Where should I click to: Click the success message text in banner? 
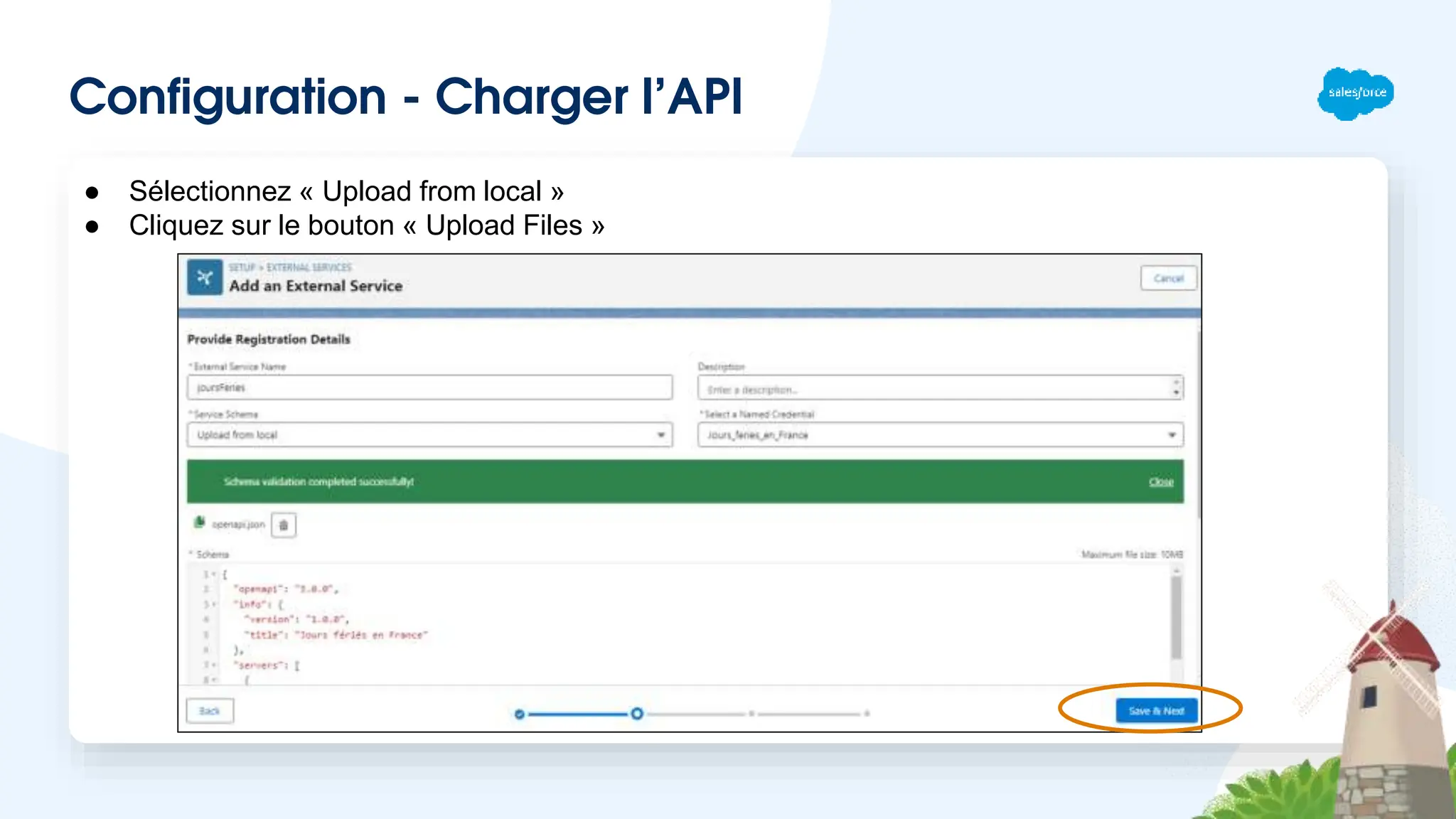click(318, 482)
